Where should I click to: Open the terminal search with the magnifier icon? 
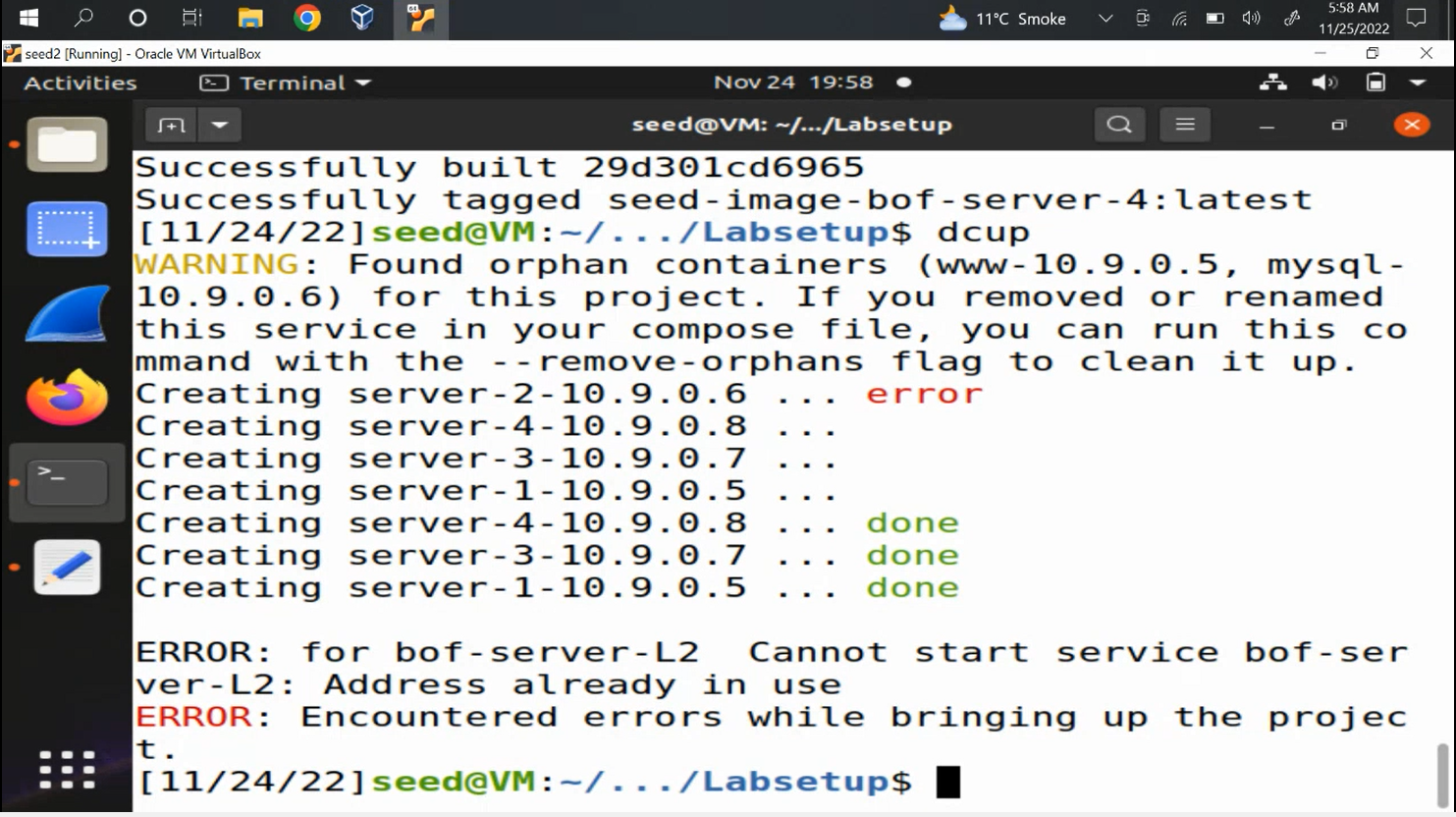tap(1119, 124)
